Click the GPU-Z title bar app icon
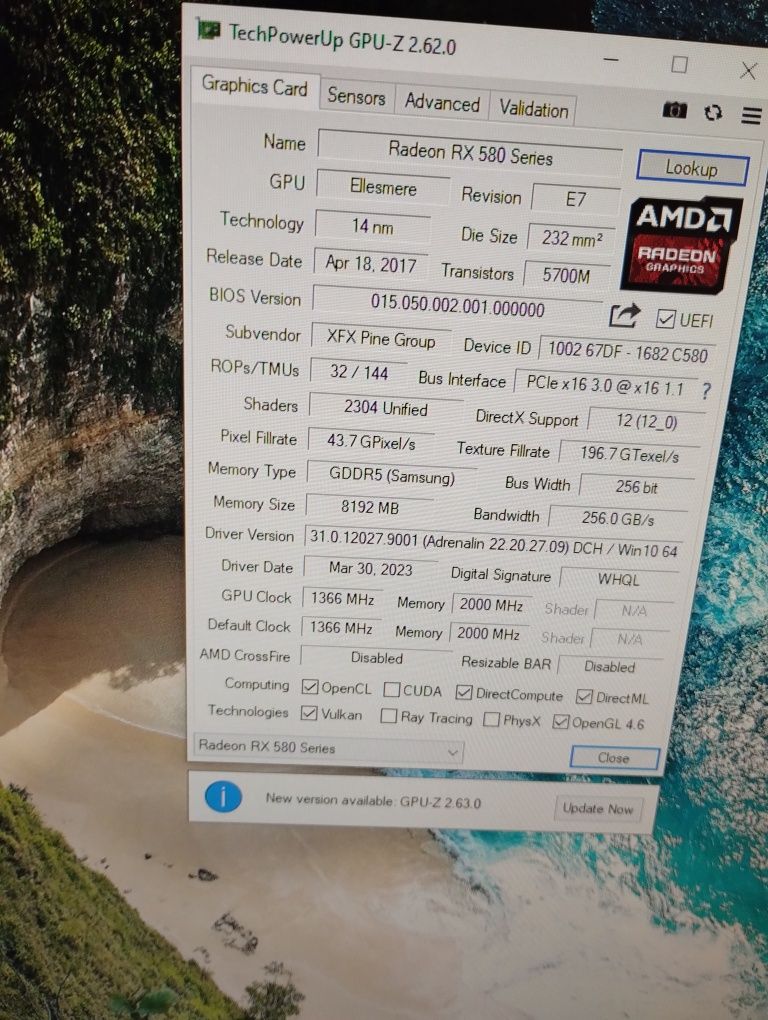768x1020 pixels. tap(208, 29)
